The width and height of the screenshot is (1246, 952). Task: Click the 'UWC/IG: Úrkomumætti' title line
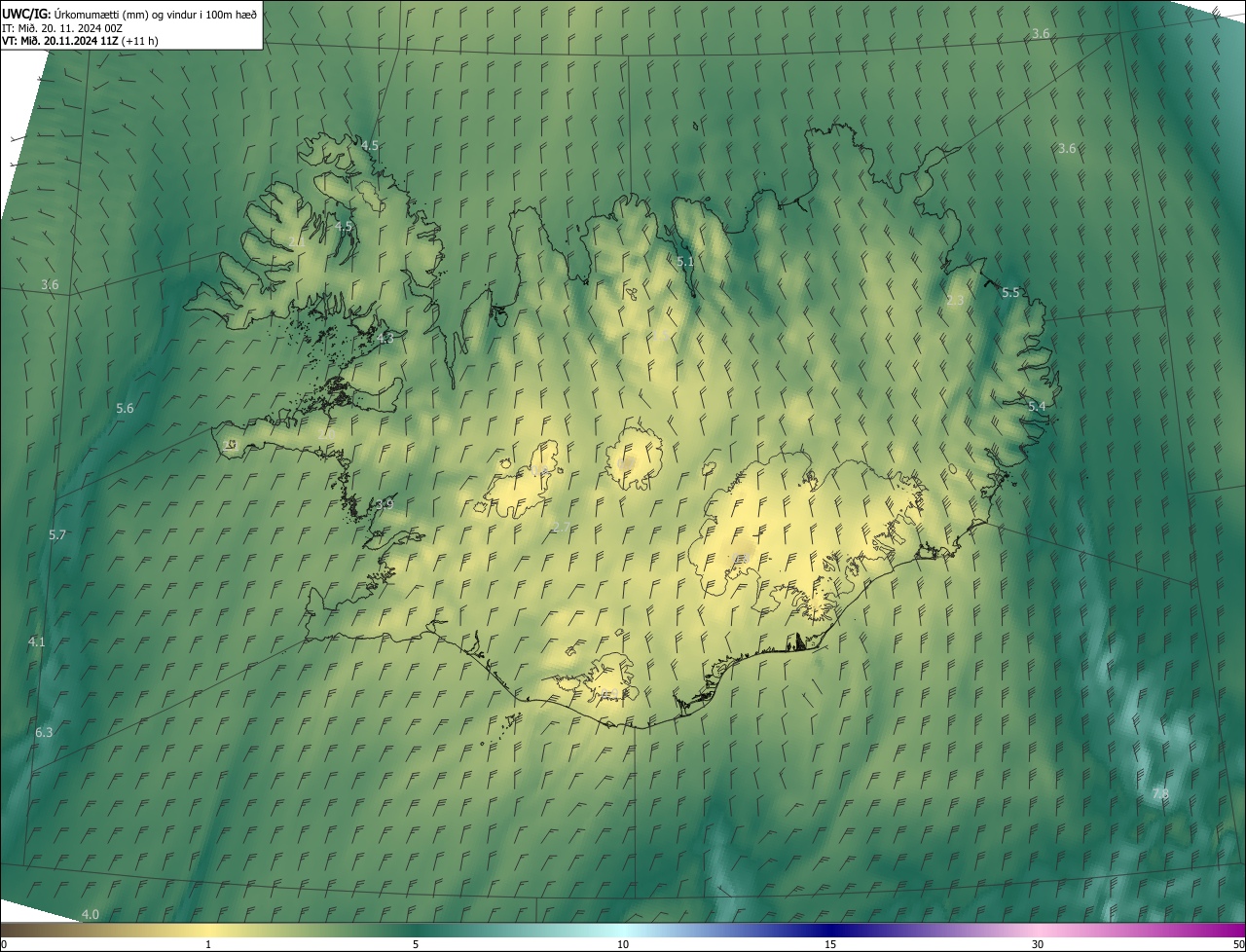[129, 13]
